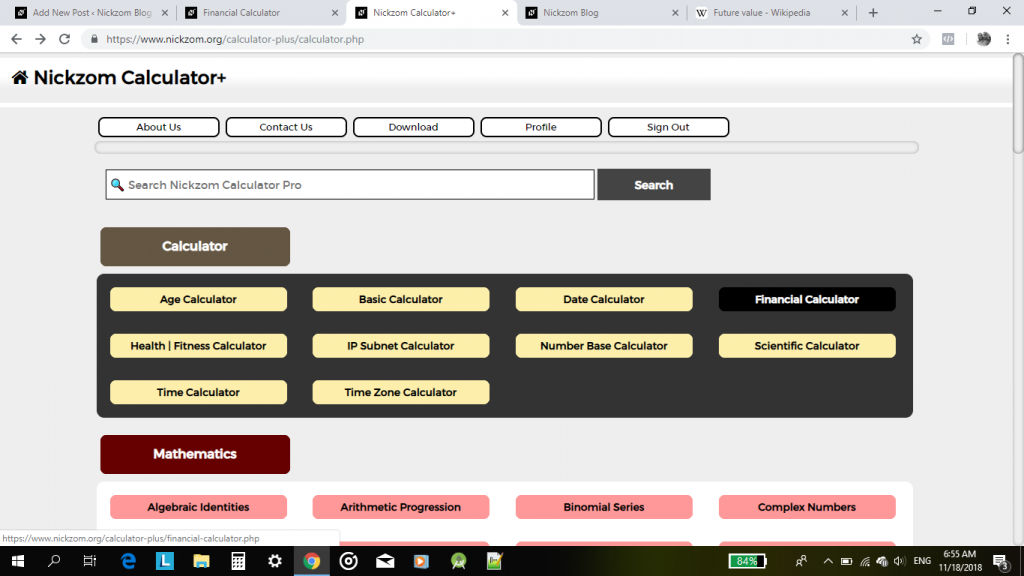Open Arithmetic Progression under Mathematics
1024x576 pixels.
point(400,507)
